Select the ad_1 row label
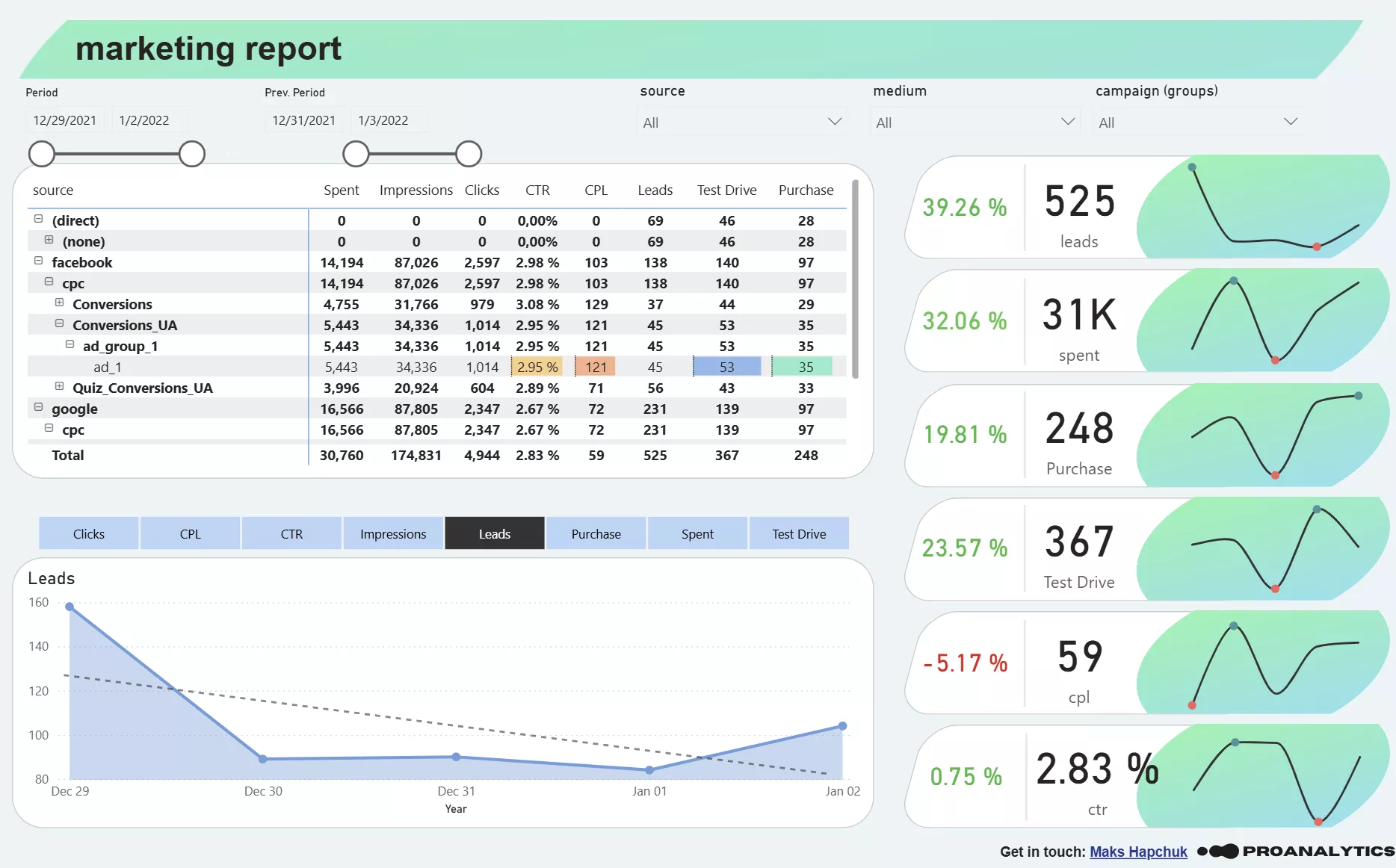 (x=108, y=367)
